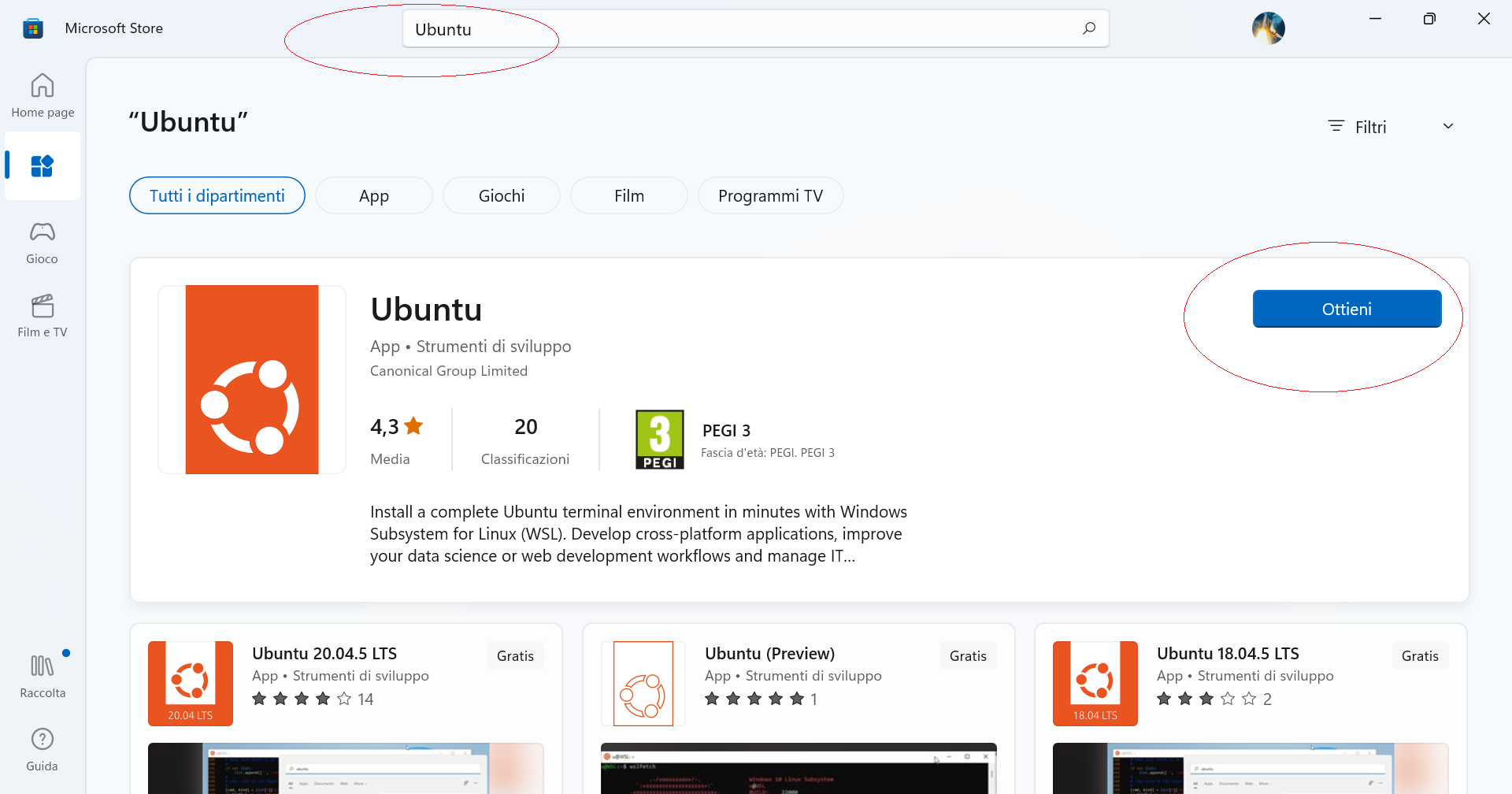Image resolution: width=1512 pixels, height=794 pixels.
Task: Click the Ubuntu 20.04.5 LTS screenshot preview
Action: [346, 768]
